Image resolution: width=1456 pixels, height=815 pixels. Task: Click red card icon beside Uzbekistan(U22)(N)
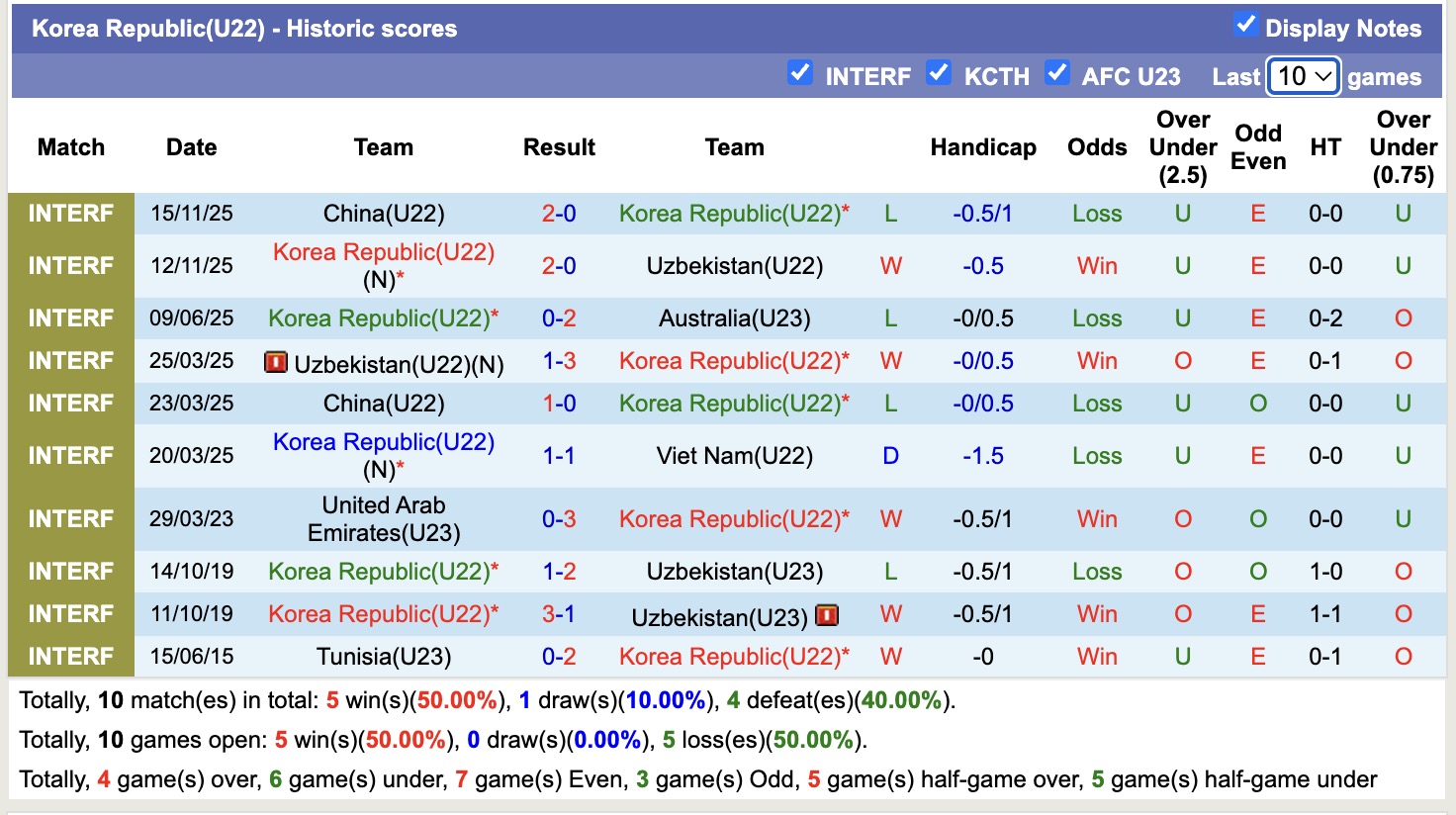pyautogui.click(x=275, y=362)
